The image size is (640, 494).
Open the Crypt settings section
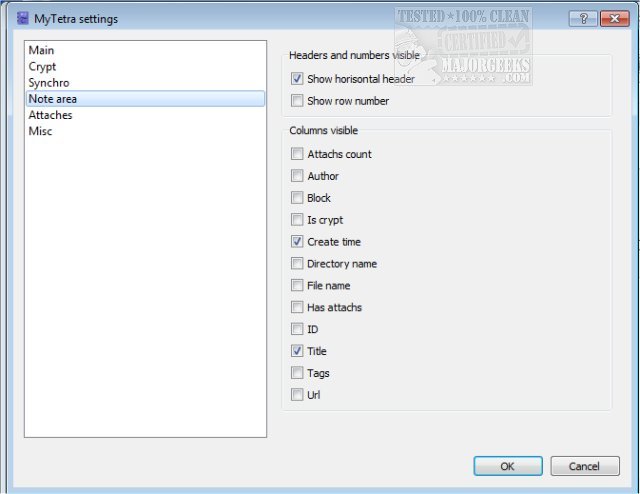(x=145, y=67)
